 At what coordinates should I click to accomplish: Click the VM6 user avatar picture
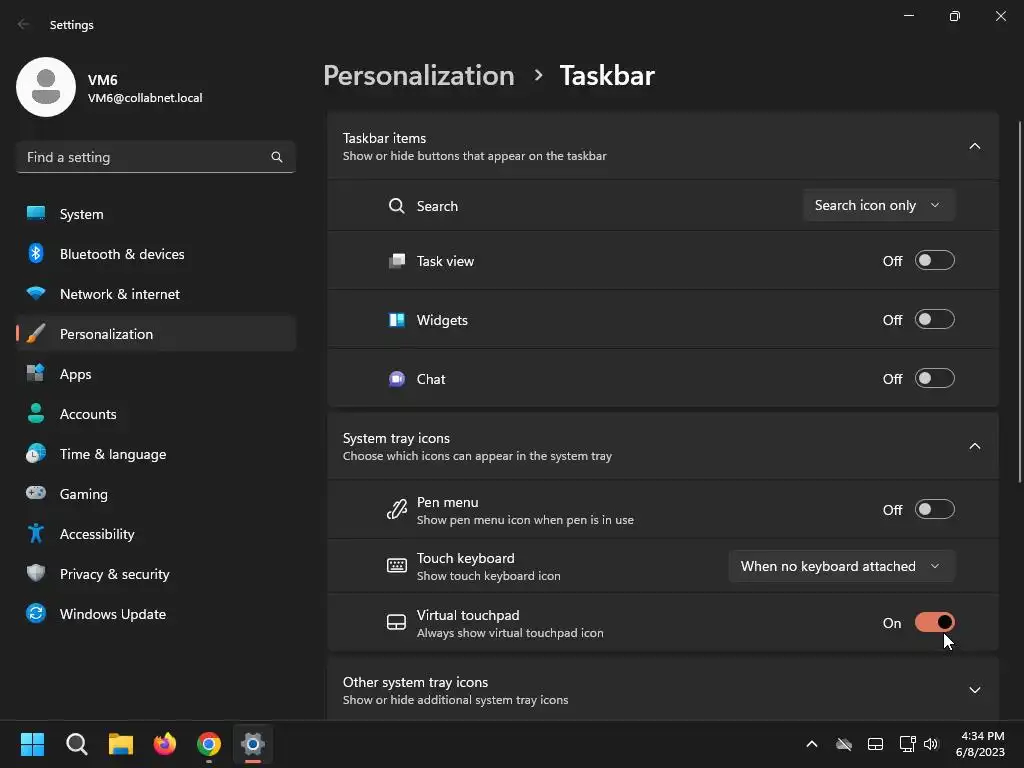click(x=46, y=87)
